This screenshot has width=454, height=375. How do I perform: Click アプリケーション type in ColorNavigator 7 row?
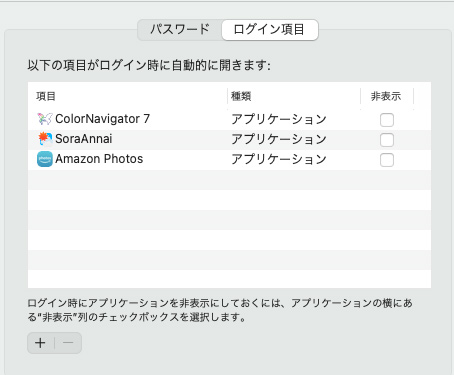pyautogui.click(x=279, y=119)
